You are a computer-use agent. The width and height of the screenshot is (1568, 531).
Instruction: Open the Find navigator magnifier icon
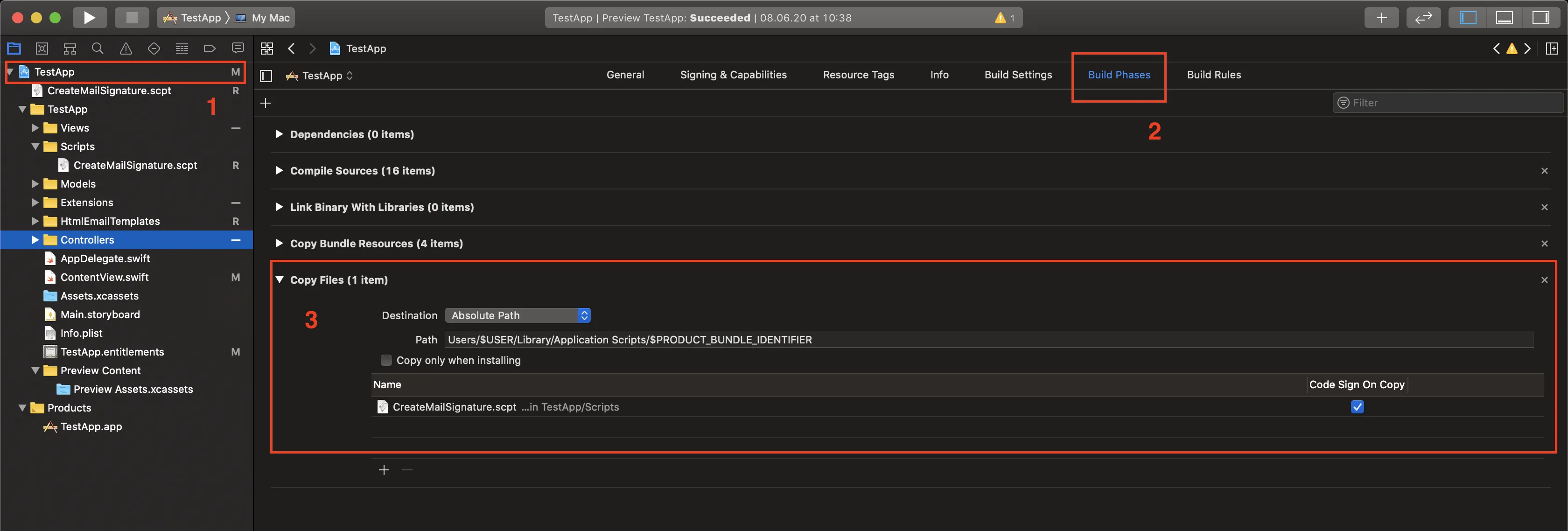tap(98, 49)
